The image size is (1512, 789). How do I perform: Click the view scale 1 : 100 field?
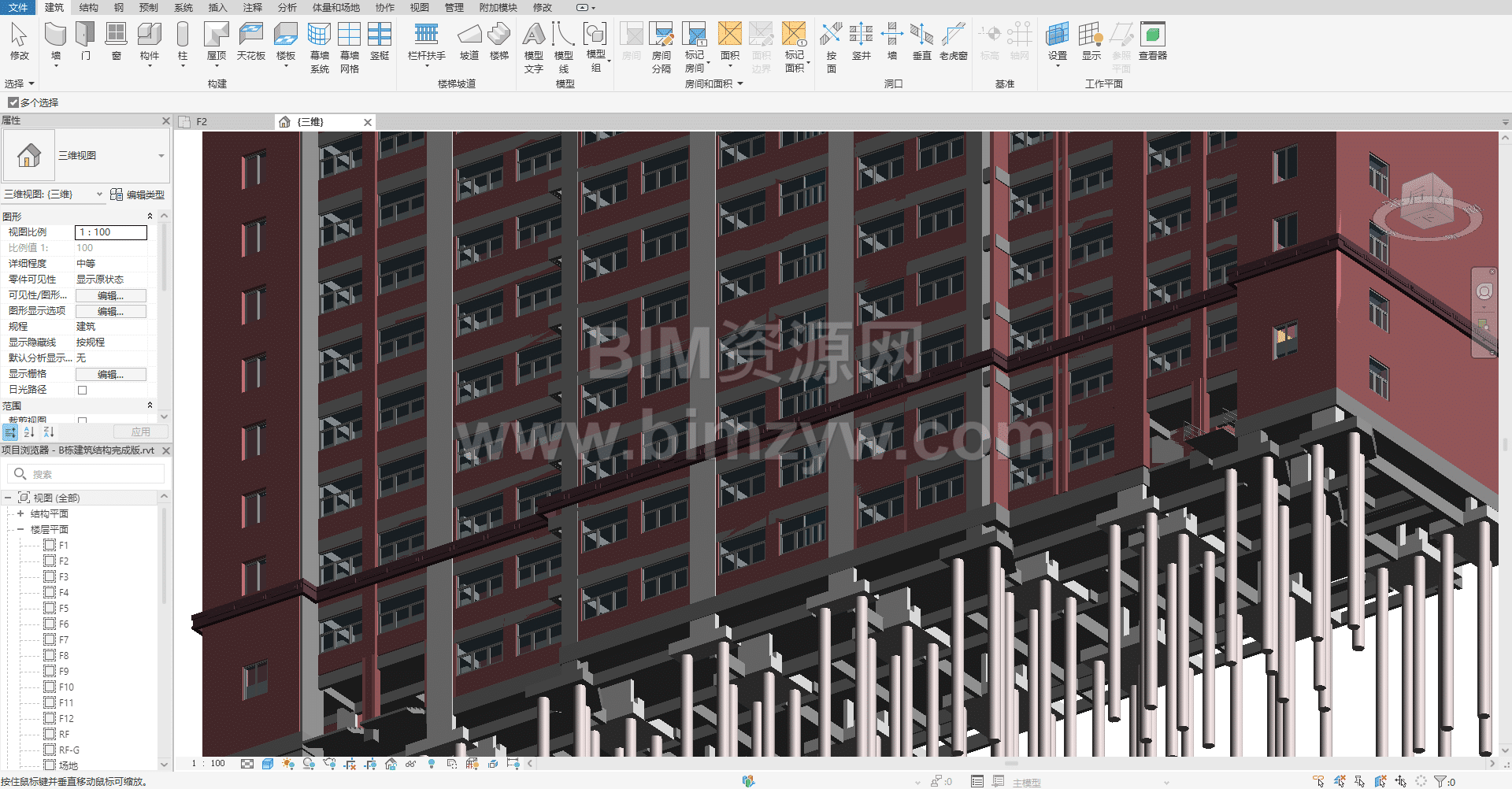pyautogui.click(x=111, y=232)
